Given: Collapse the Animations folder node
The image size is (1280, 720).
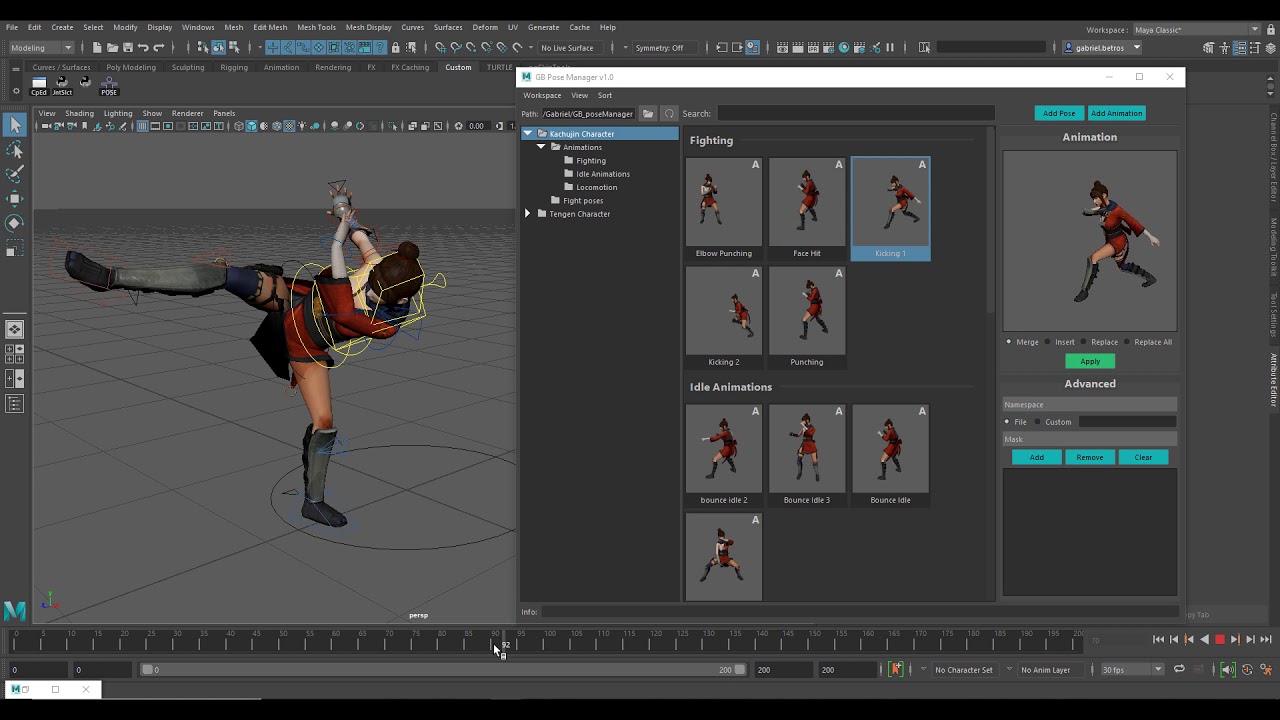Looking at the screenshot, I should click(x=541, y=147).
